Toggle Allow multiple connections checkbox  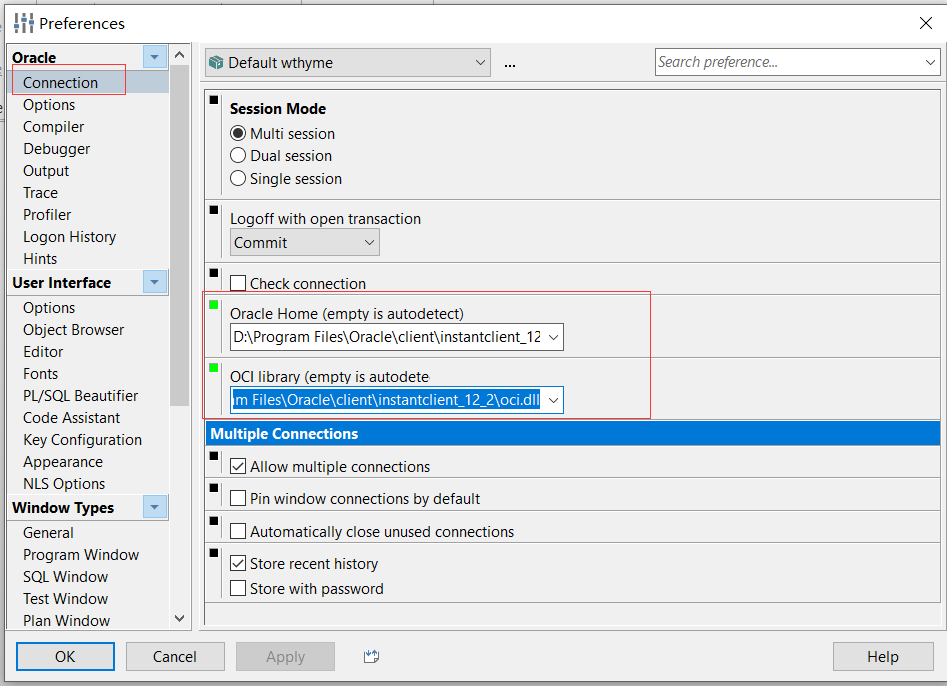(x=238, y=466)
